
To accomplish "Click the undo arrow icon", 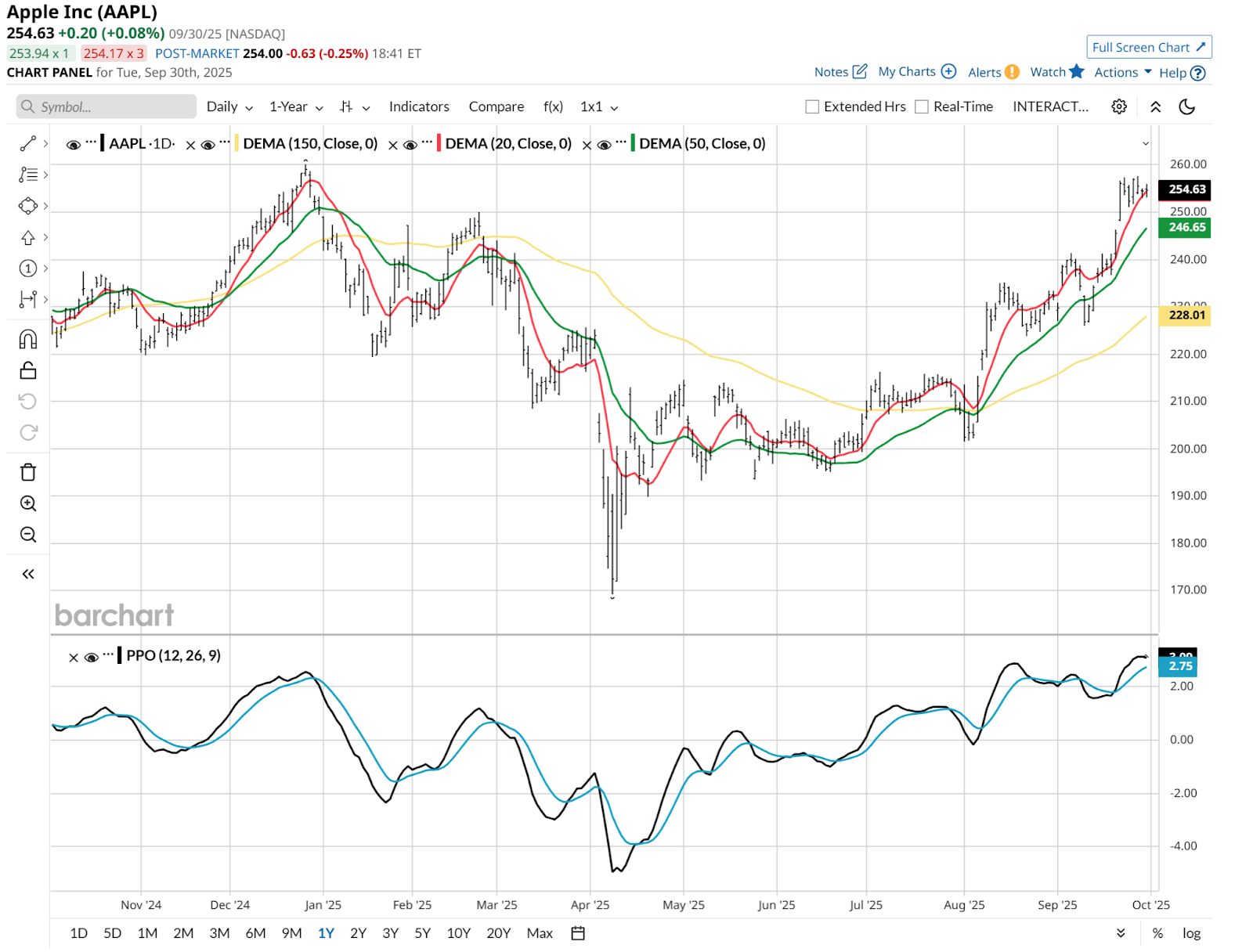I will tap(27, 402).
